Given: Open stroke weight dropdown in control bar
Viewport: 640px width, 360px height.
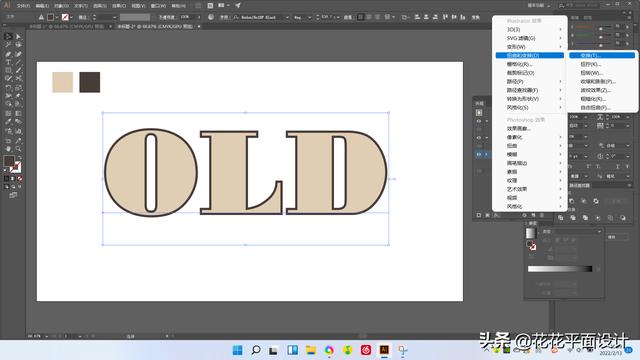Looking at the screenshot, I should [x=114, y=17].
